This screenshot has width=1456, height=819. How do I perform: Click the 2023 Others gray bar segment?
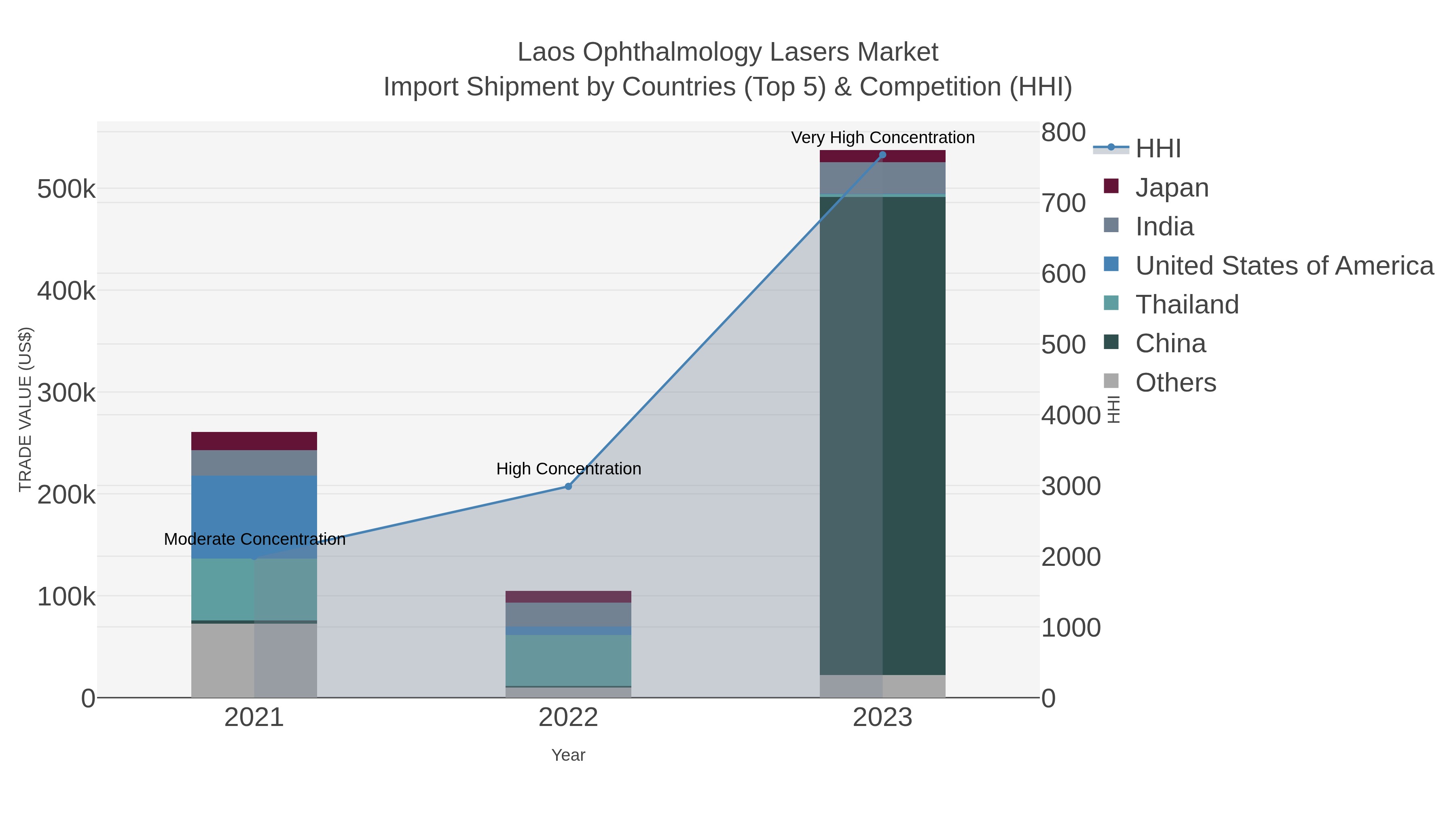[882, 687]
